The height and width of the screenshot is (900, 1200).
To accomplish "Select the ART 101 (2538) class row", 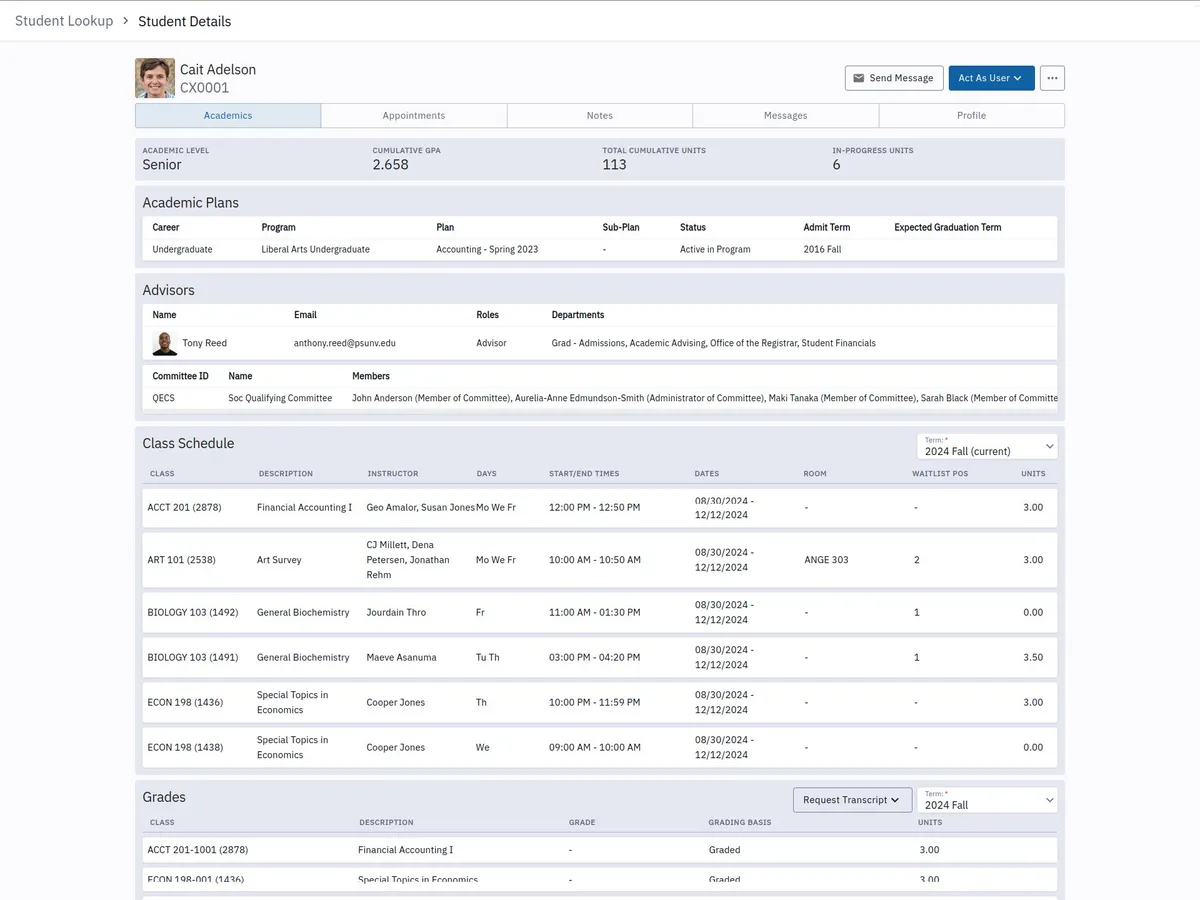I will (x=181, y=560).
